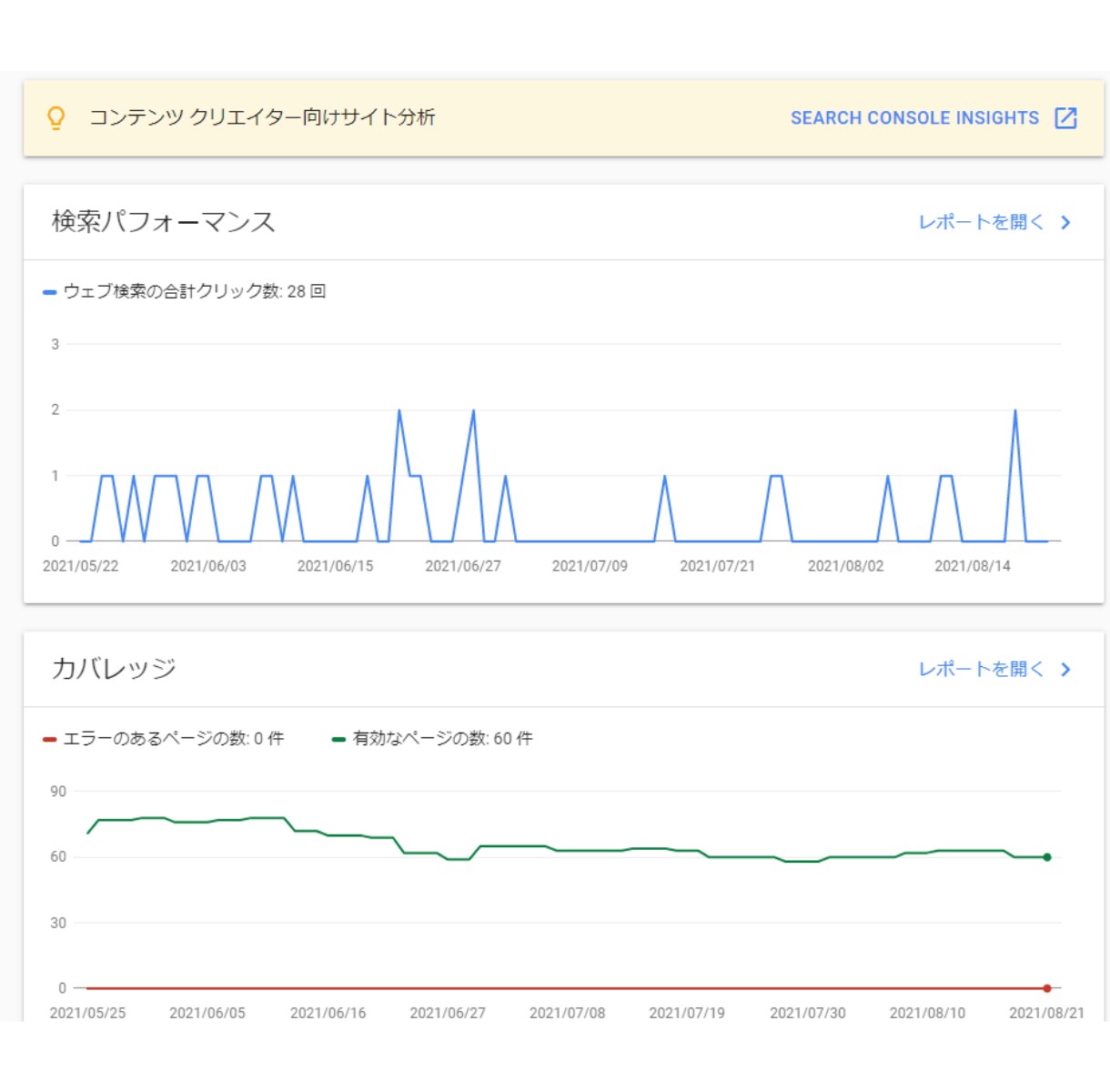Click the 2021/05/25 coverage axis date label

tap(87, 1013)
